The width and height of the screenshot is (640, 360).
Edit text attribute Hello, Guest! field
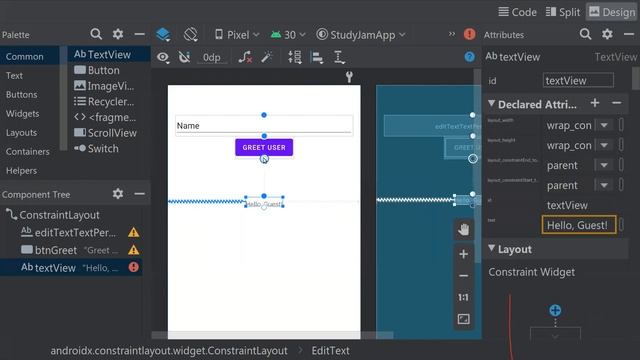[x=579, y=225]
